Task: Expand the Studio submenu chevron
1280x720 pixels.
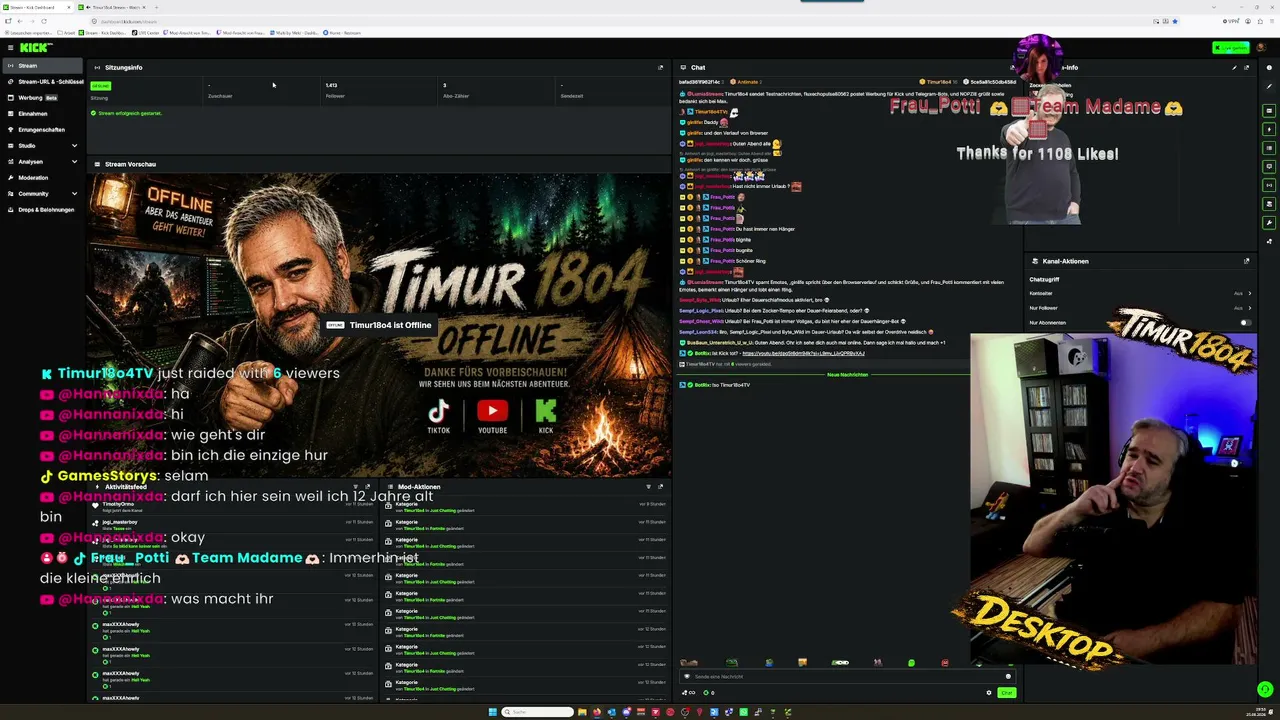Action: tap(74, 146)
